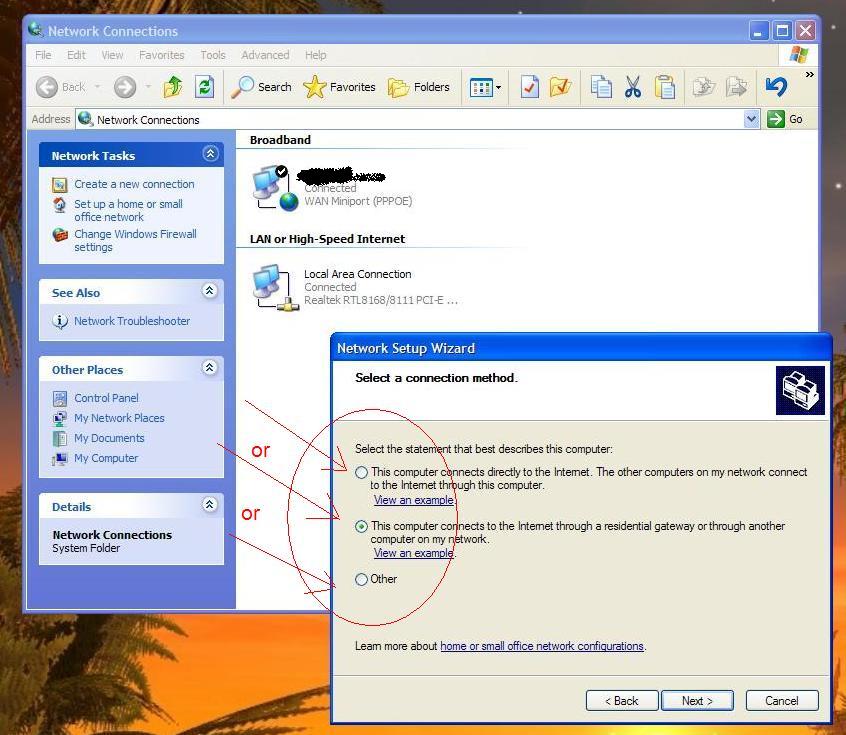
Task: Open the Search toolbar button
Action: (261, 87)
